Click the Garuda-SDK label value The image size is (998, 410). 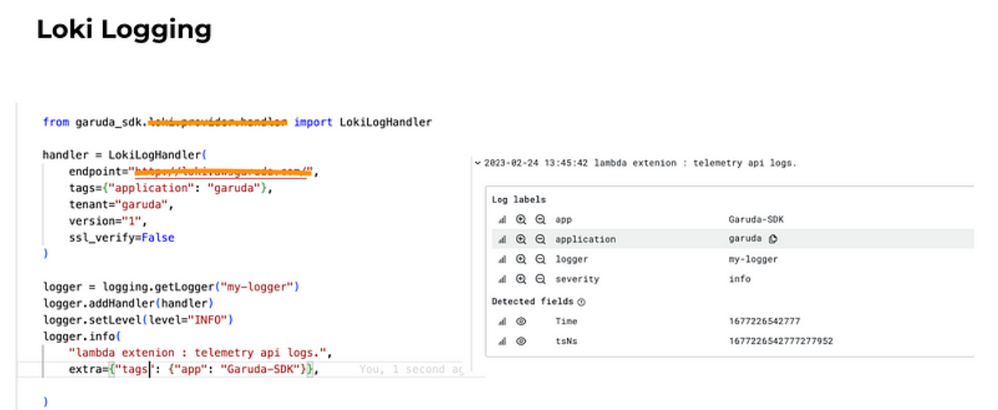[756, 220]
